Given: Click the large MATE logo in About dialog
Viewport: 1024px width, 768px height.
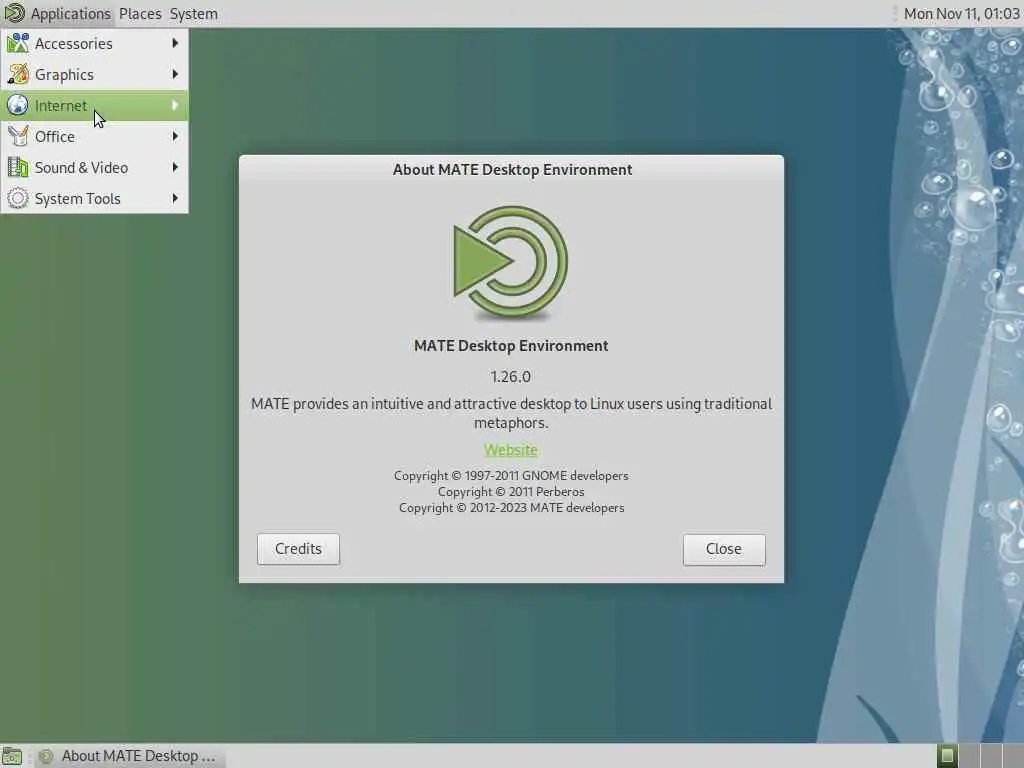Looking at the screenshot, I should [x=511, y=263].
